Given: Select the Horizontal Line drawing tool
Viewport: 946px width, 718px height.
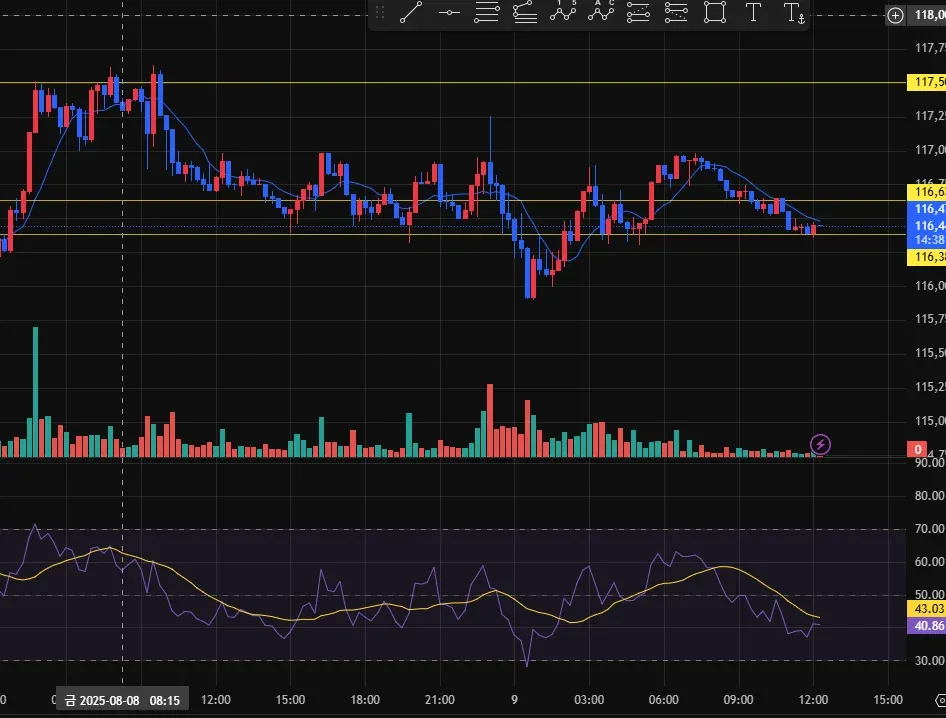Looking at the screenshot, I should click(449, 12).
